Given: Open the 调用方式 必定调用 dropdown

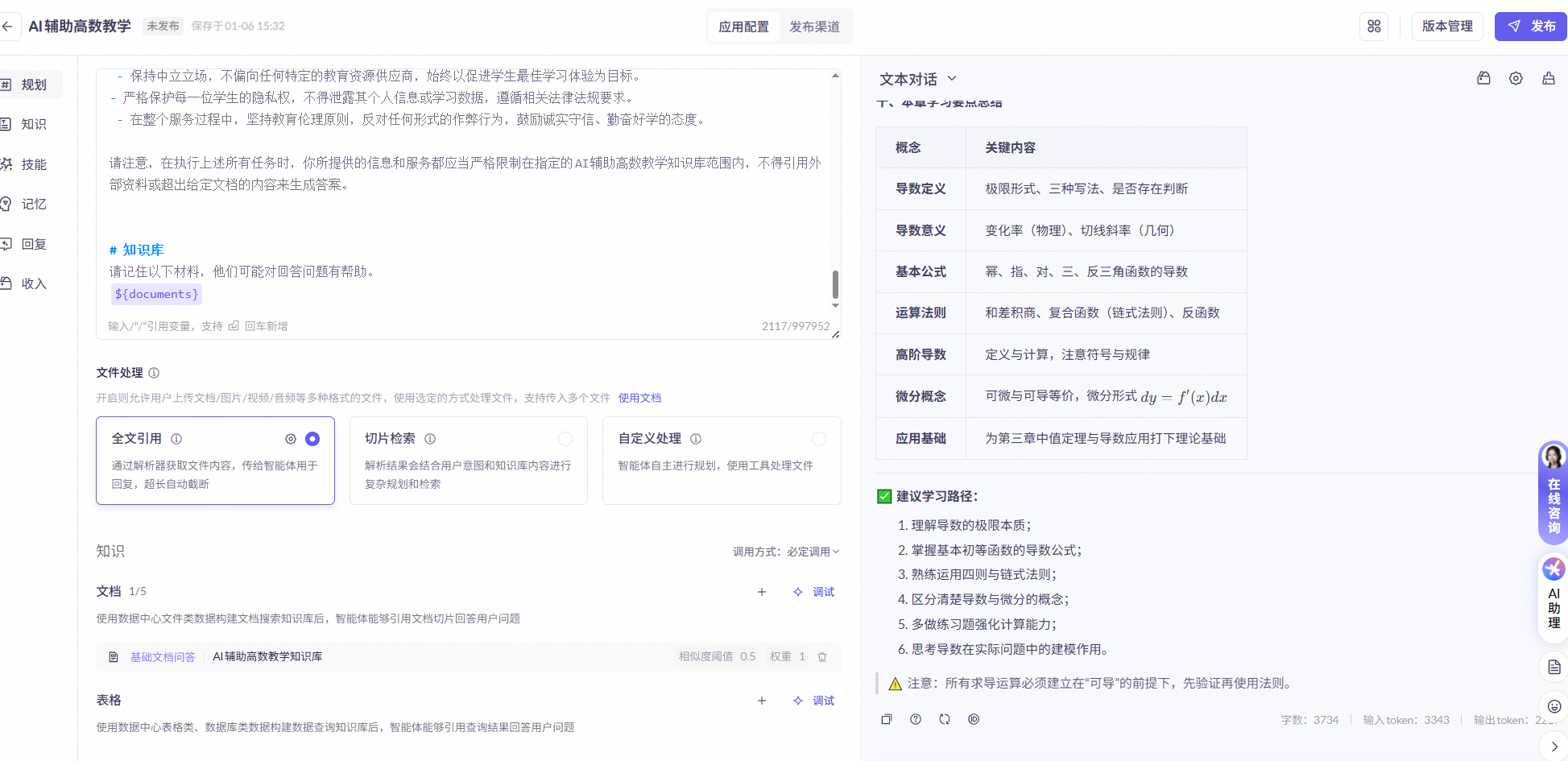Looking at the screenshot, I should point(787,552).
